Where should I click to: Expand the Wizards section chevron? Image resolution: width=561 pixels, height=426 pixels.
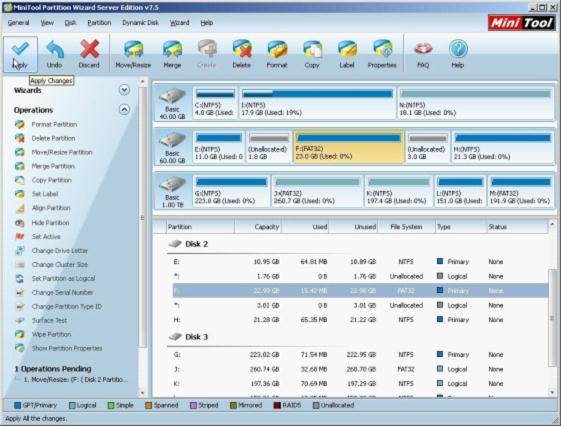coord(124,90)
